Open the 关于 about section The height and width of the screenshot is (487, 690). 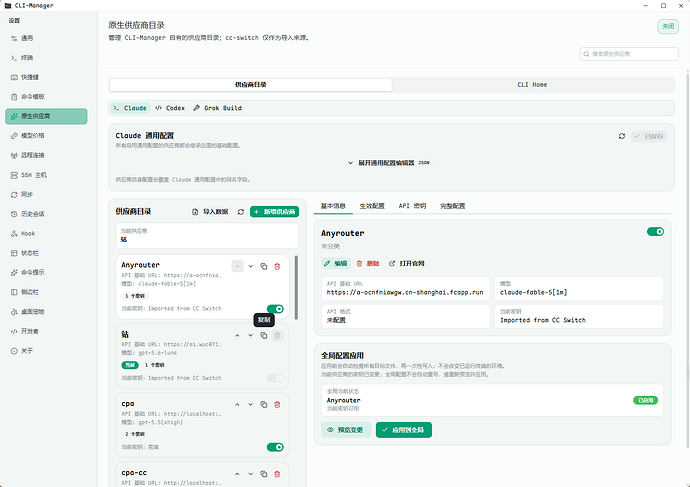point(46,351)
